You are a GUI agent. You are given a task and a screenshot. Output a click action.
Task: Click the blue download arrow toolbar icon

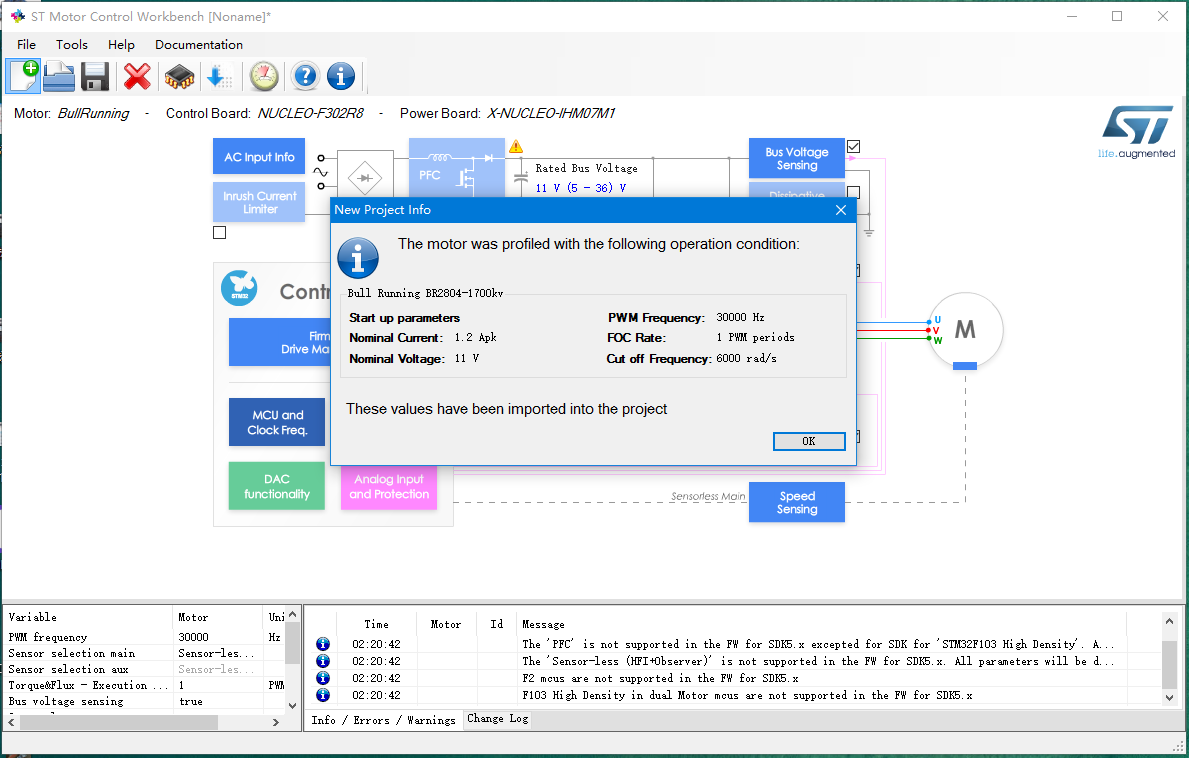point(218,77)
